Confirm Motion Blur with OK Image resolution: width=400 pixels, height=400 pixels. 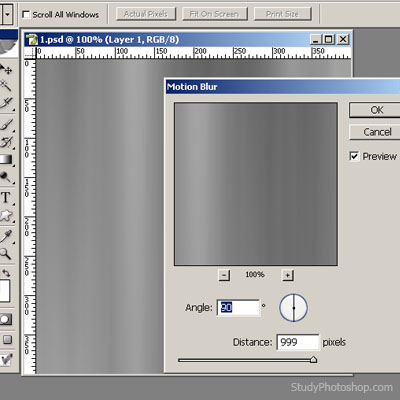[376, 110]
